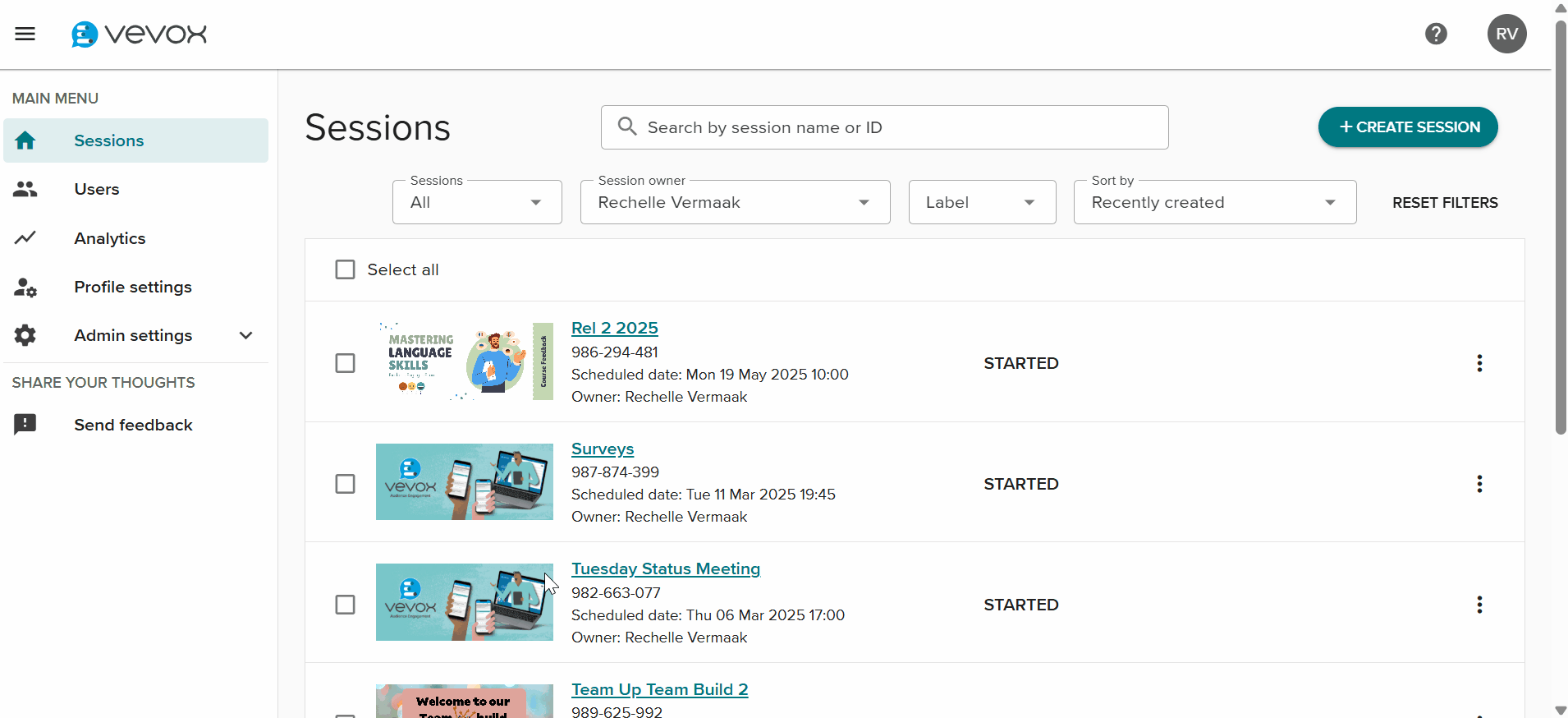
Task: Open Profile settings menu item
Action: point(135,287)
